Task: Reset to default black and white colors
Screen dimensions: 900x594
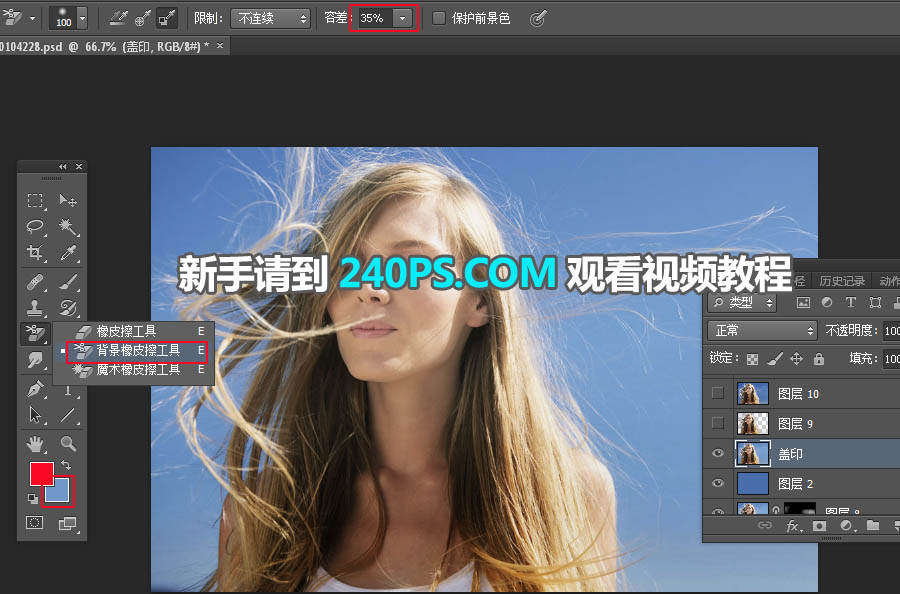Action: click(x=33, y=499)
